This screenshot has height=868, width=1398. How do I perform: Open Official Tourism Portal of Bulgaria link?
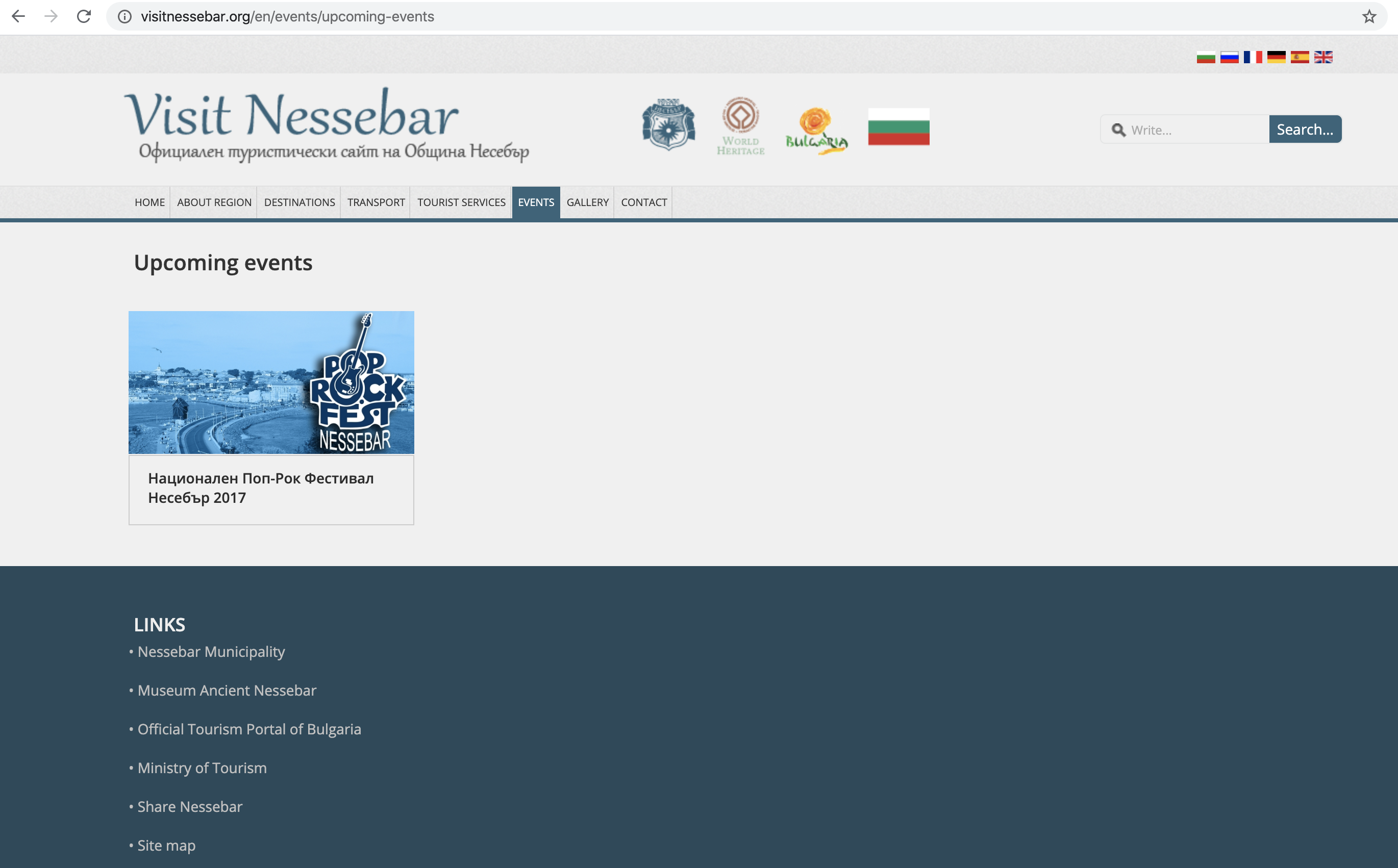pos(249,730)
